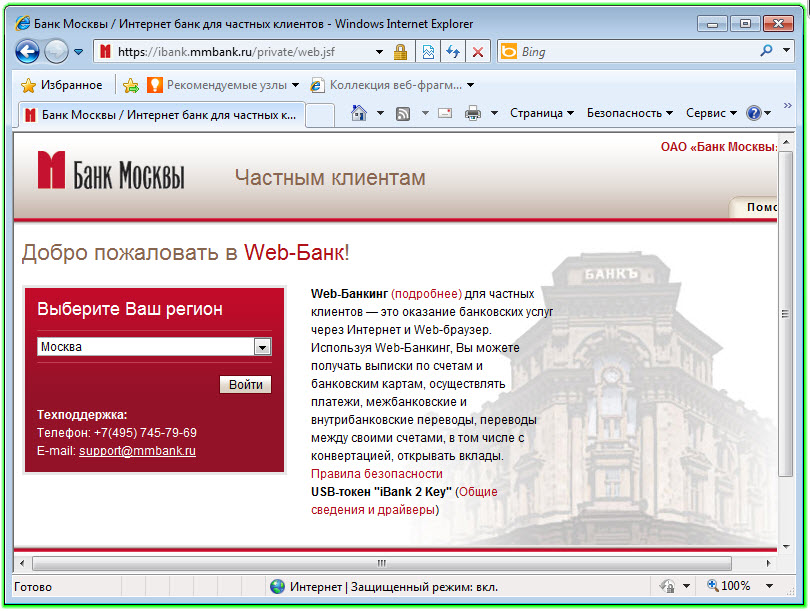Click the horizontal scrollbar thumb
This screenshot has width=810, height=611.
(x=382, y=563)
